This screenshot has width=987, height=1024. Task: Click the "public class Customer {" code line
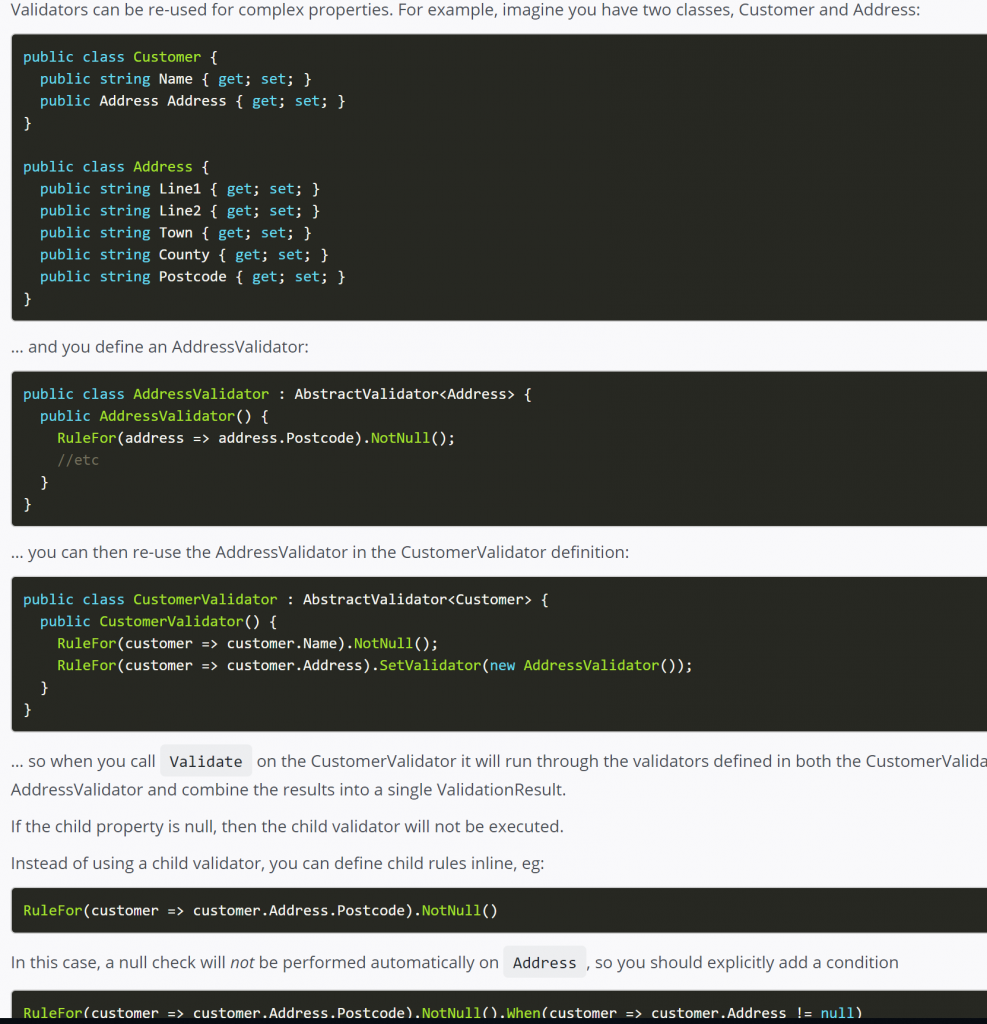(120, 57)
